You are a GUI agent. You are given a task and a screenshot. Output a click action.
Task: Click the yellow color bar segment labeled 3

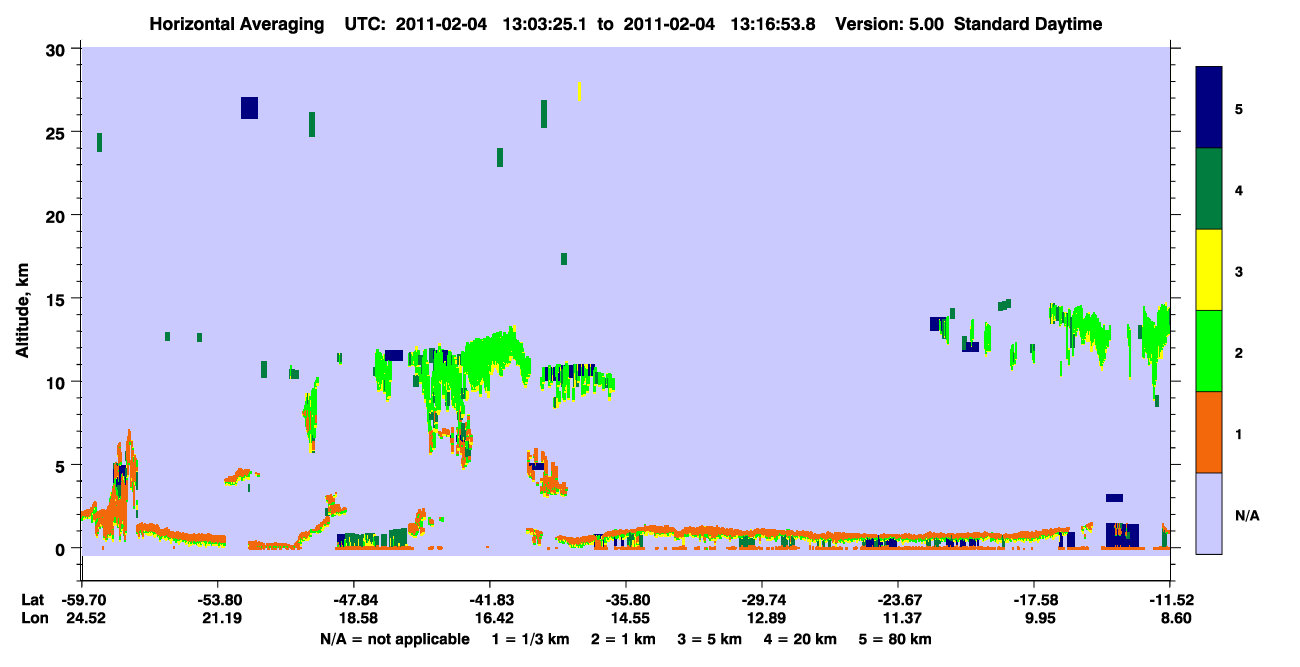click(1209, 270)
